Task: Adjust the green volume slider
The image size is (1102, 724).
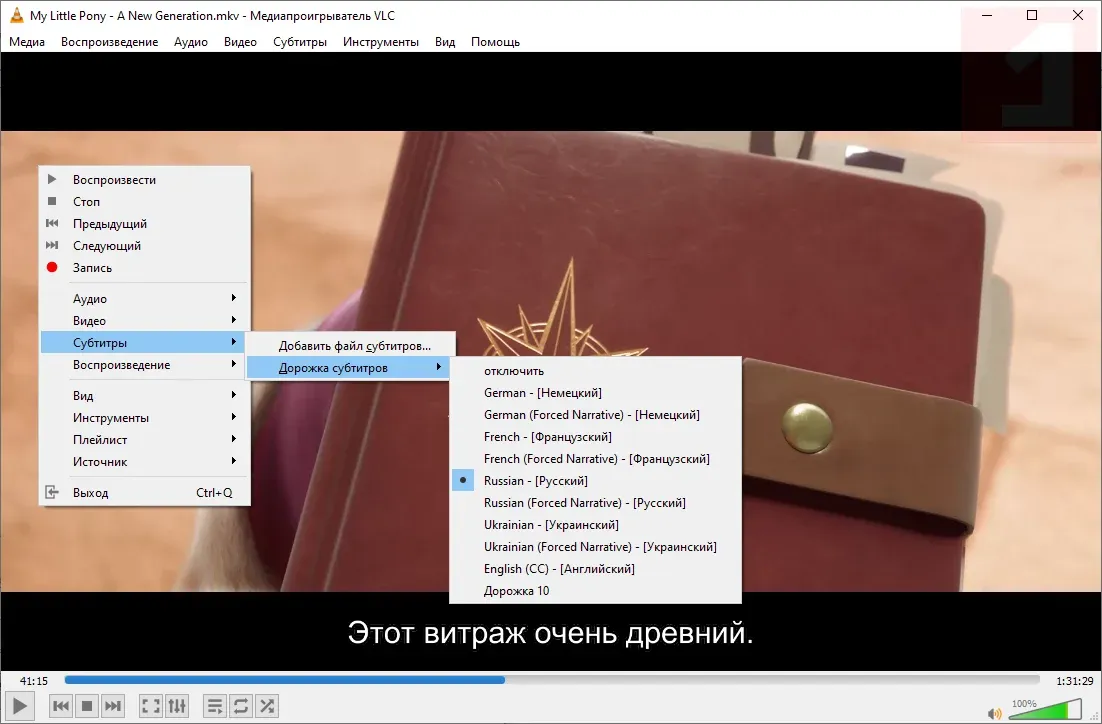Action: pyautogui.click(x=1045, y=709)
